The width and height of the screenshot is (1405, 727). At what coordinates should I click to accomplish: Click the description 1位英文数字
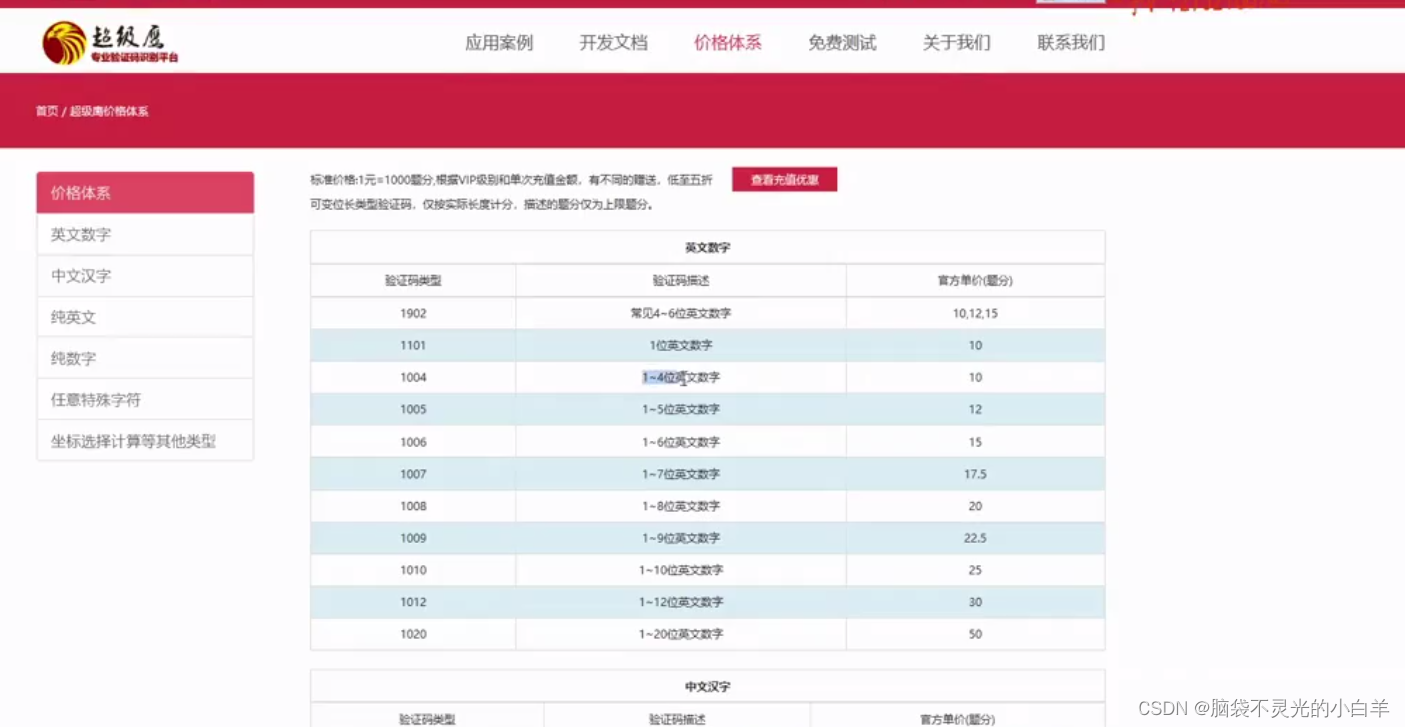click(681, 345)
